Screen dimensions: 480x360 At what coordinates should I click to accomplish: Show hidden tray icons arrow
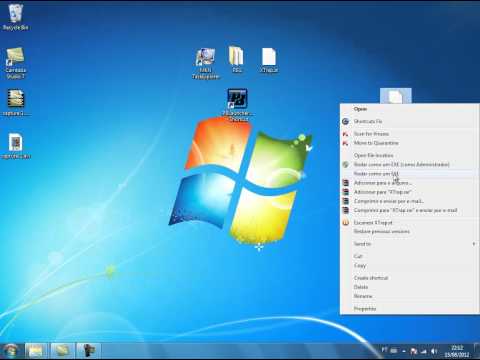tap(404, 351)
